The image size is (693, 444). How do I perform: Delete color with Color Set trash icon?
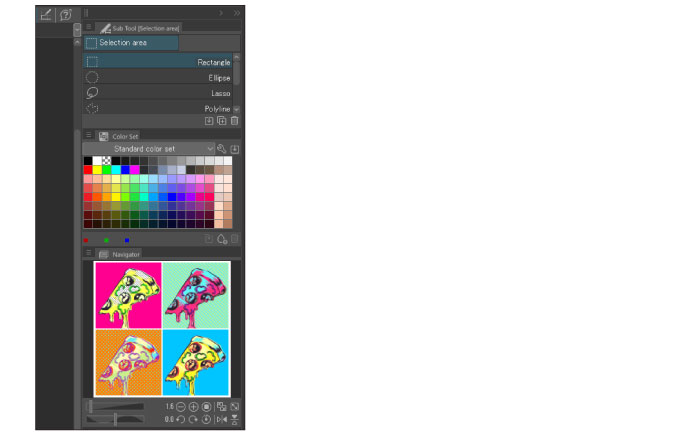point(235,239)
